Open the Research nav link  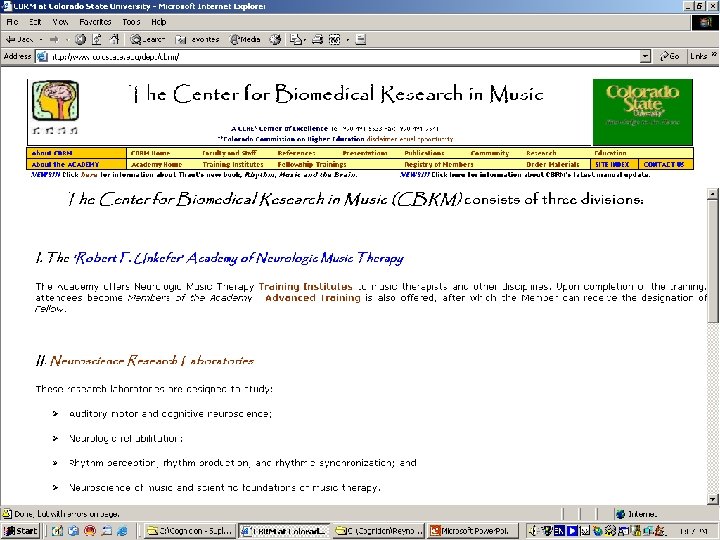(541, 153)
